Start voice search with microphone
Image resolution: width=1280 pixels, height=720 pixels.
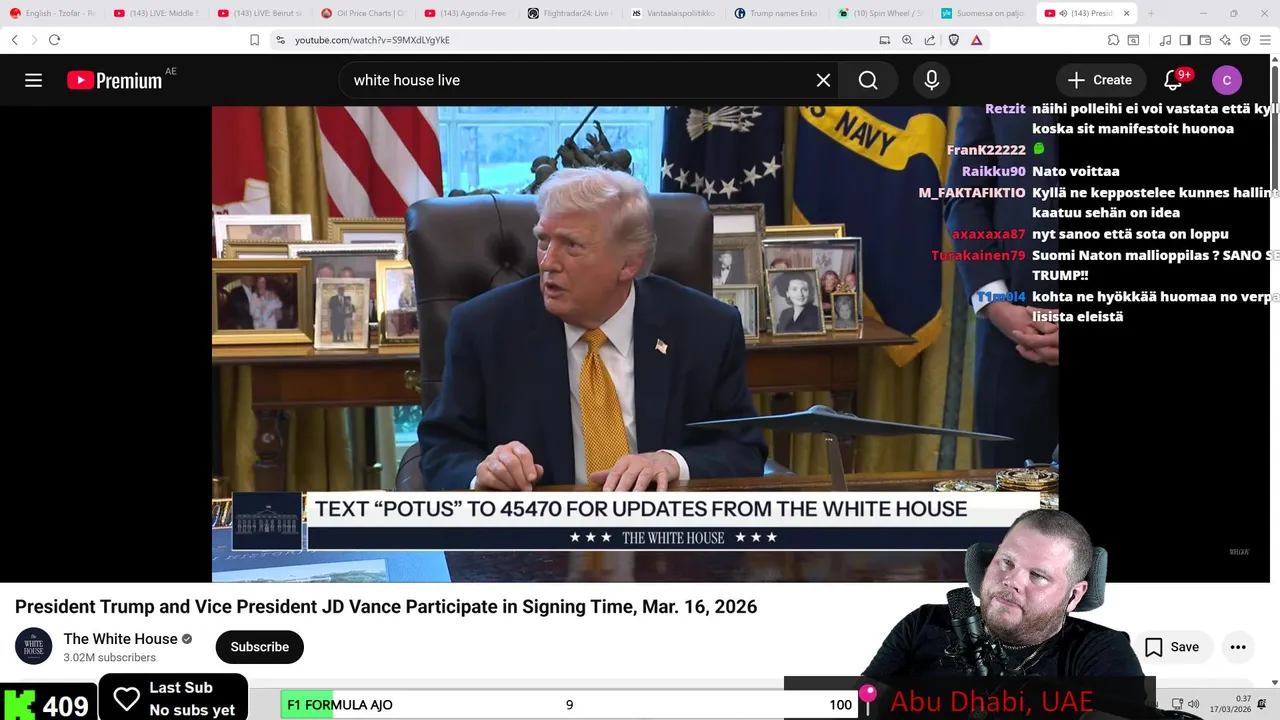931,80
